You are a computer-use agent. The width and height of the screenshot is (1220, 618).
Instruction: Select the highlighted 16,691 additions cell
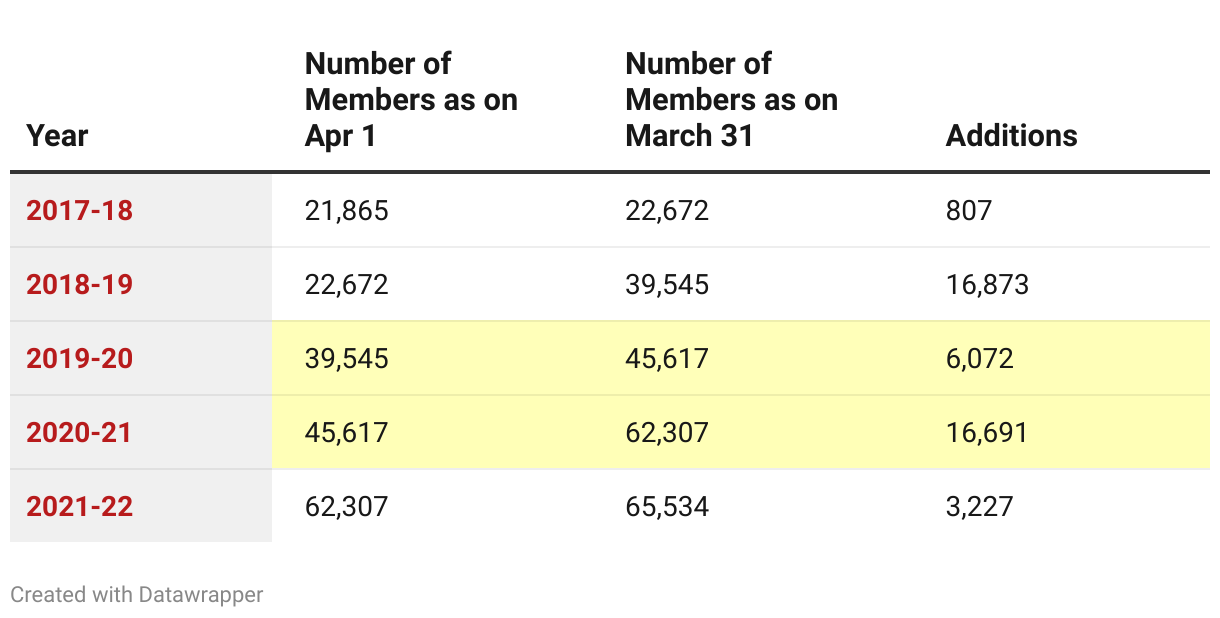987,433
